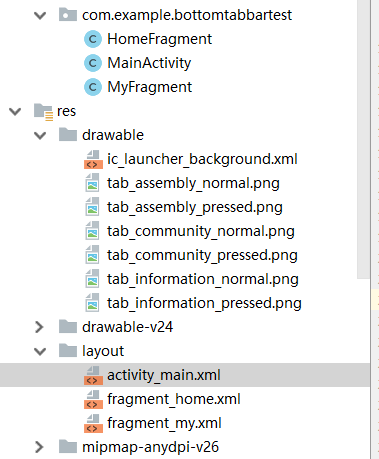Click the layout folder icon
Image resolution: width=379 pixels, height=459 pixels.
(x=68, y=350)
